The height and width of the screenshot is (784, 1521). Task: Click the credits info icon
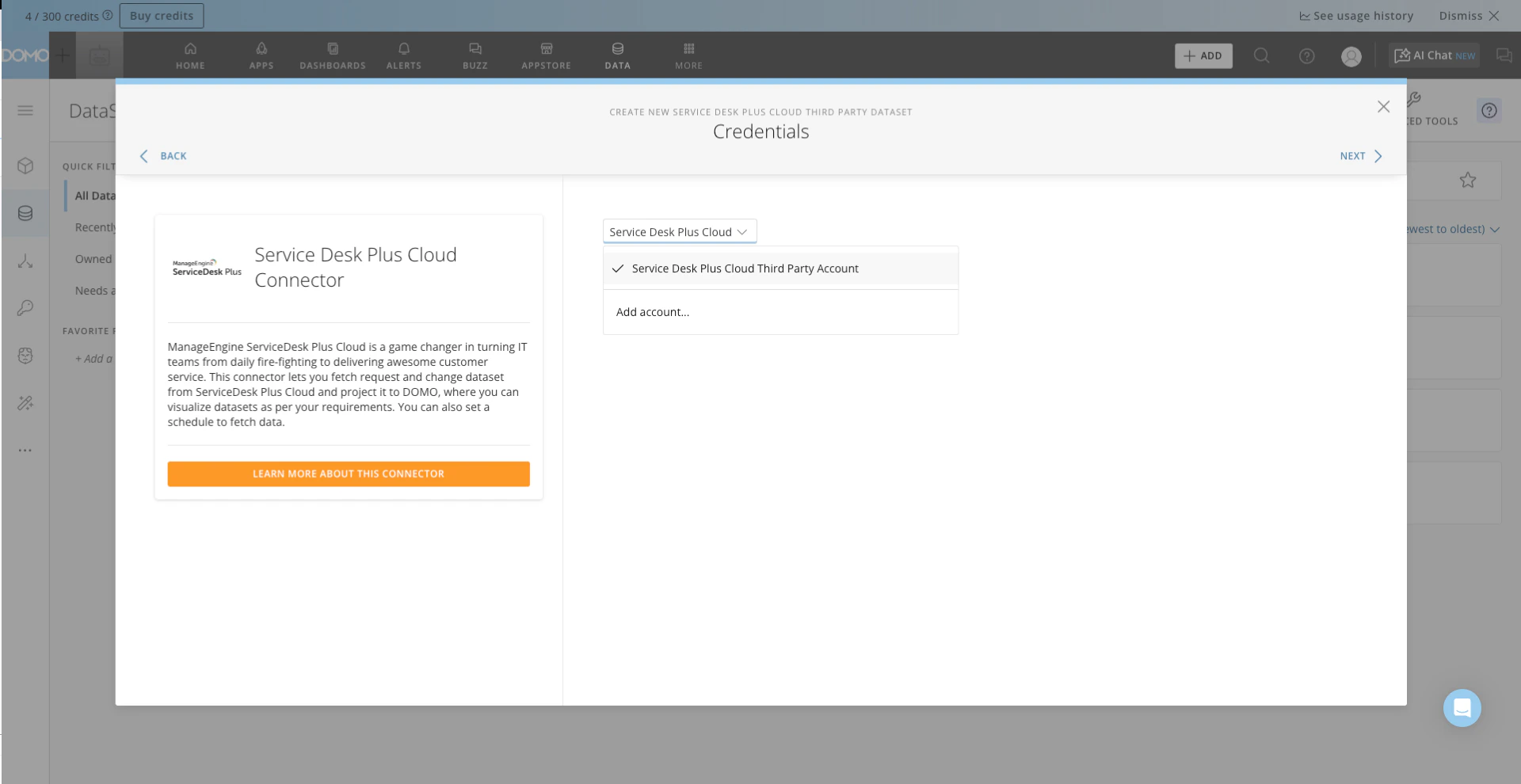click(x=108, y=15)
